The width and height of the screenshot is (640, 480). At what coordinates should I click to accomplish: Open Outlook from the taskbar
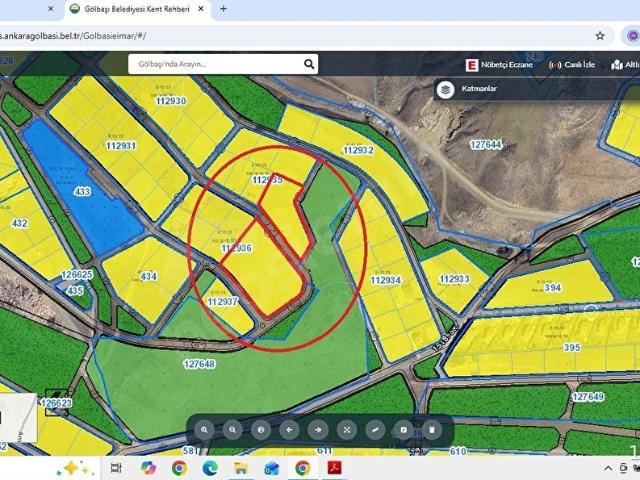point(271,468)
